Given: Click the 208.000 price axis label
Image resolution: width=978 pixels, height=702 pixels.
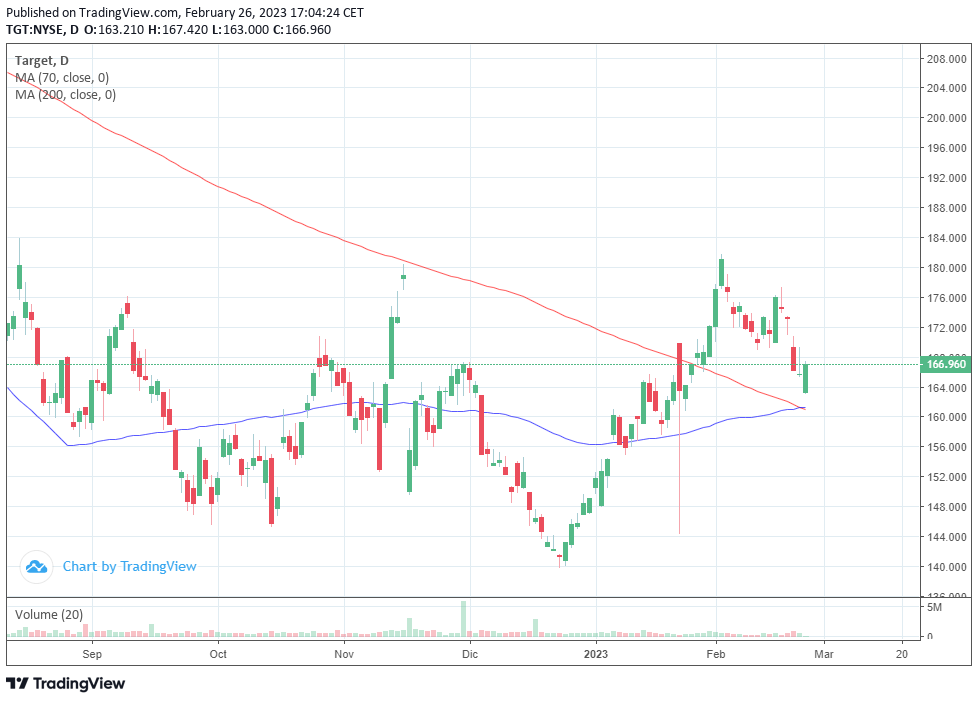Looking at the screenshot, I should [946, 59].
